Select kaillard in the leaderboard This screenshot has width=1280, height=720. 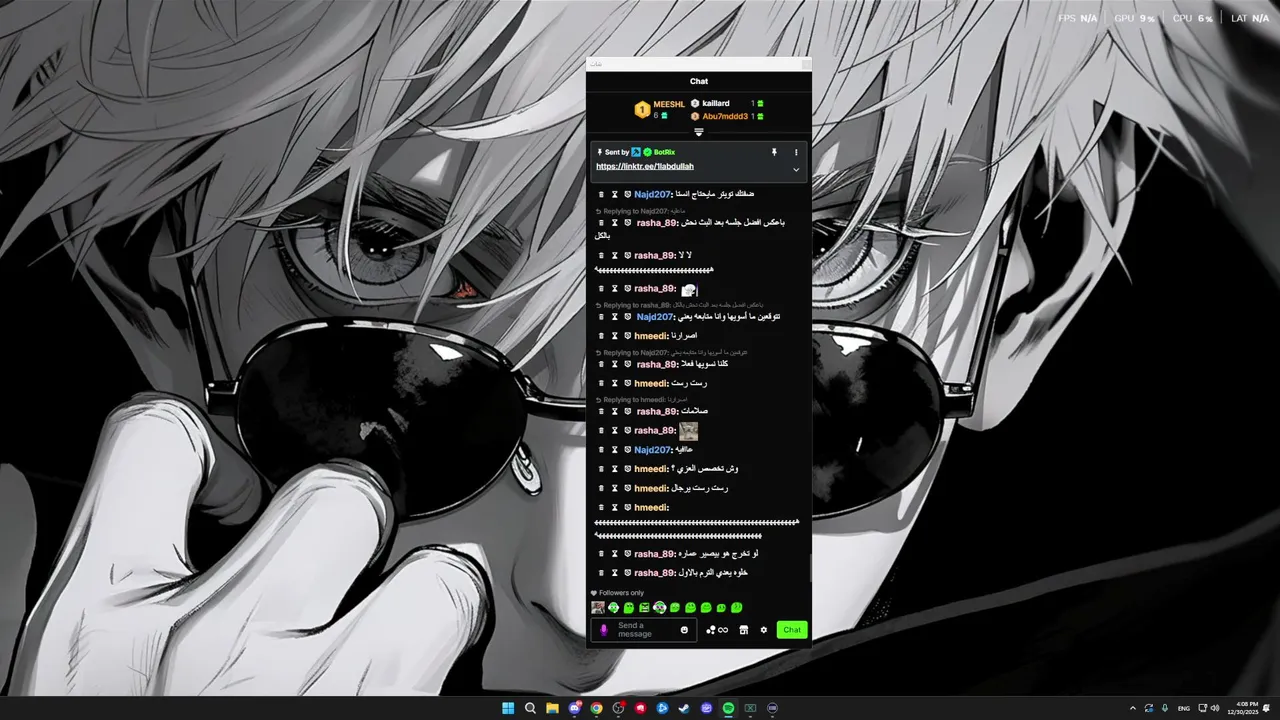click(x=716, y=103)
